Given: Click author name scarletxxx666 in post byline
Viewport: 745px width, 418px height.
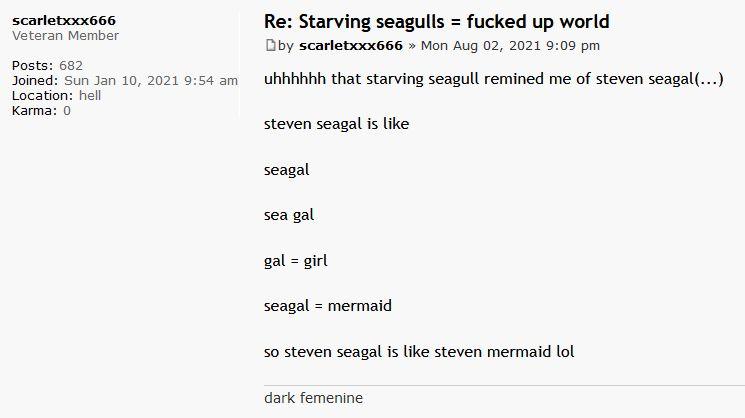Looking at the screenshot, I should 351,46.
